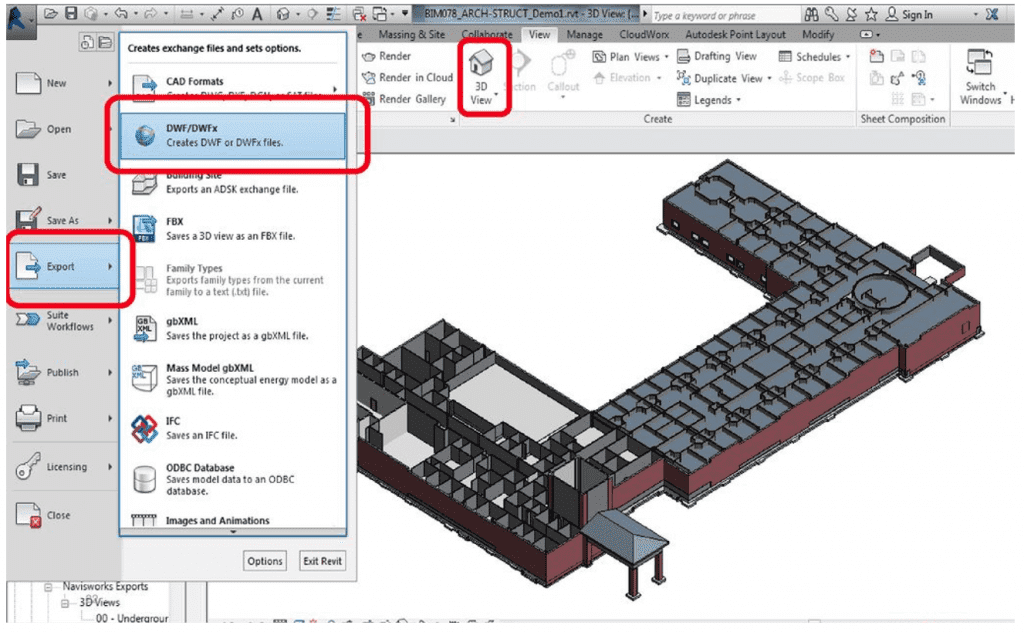The image size is (1024, 632).
Task: Select the CloudWorx ribbon tab
Action: [644, 35]
